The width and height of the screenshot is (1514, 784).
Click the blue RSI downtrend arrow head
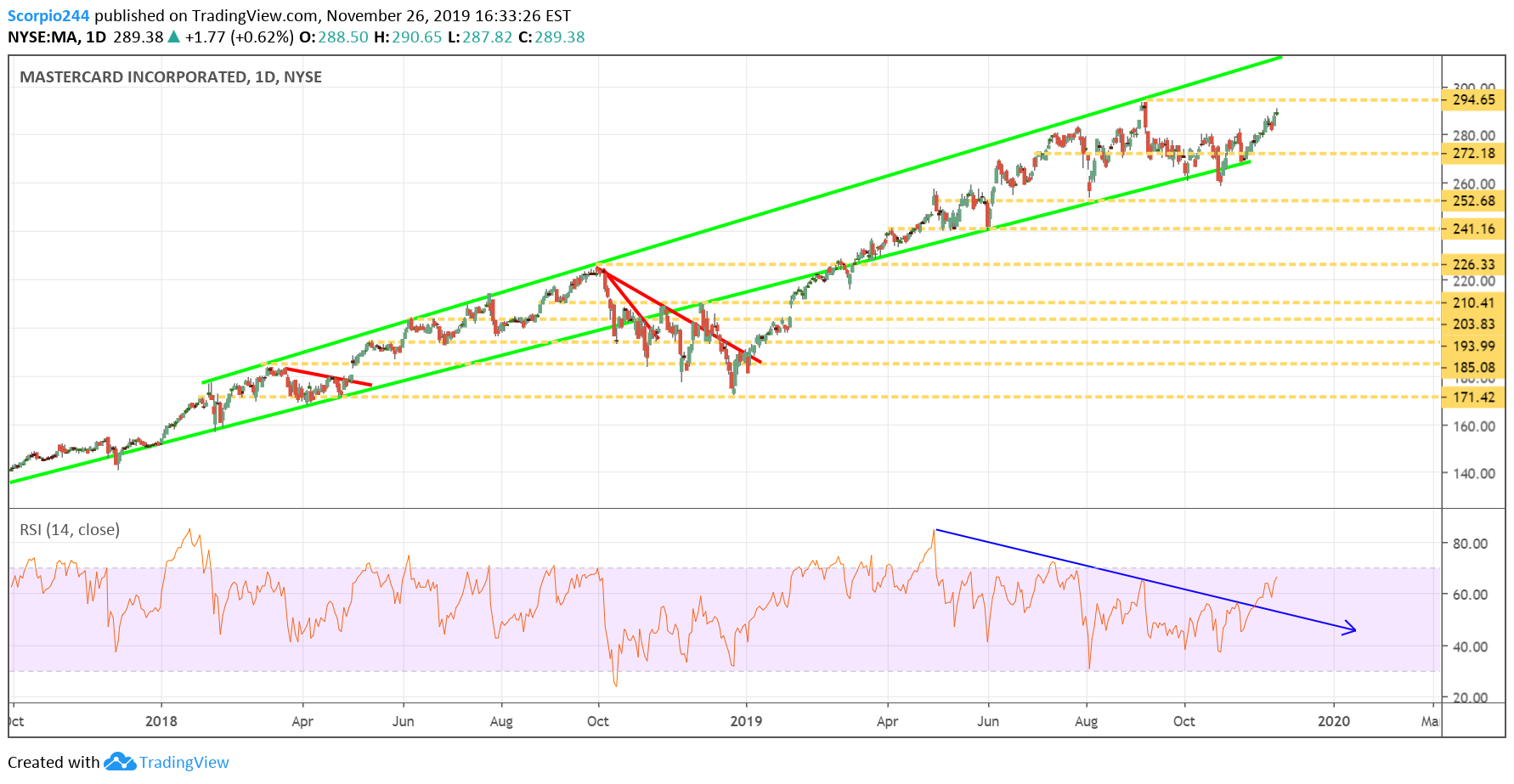coord(1349,629)
